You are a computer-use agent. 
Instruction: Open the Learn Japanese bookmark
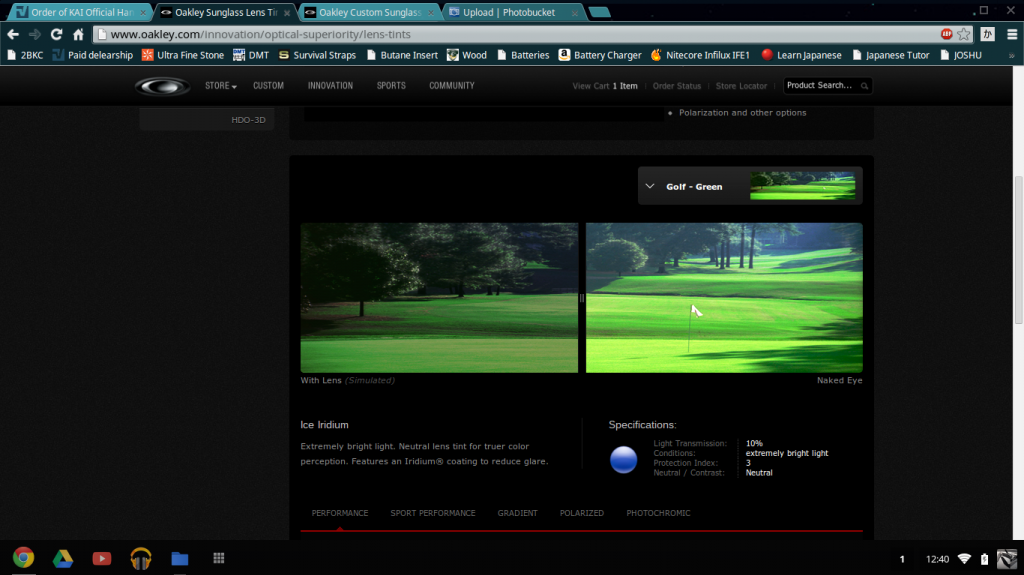coord(801,55)
